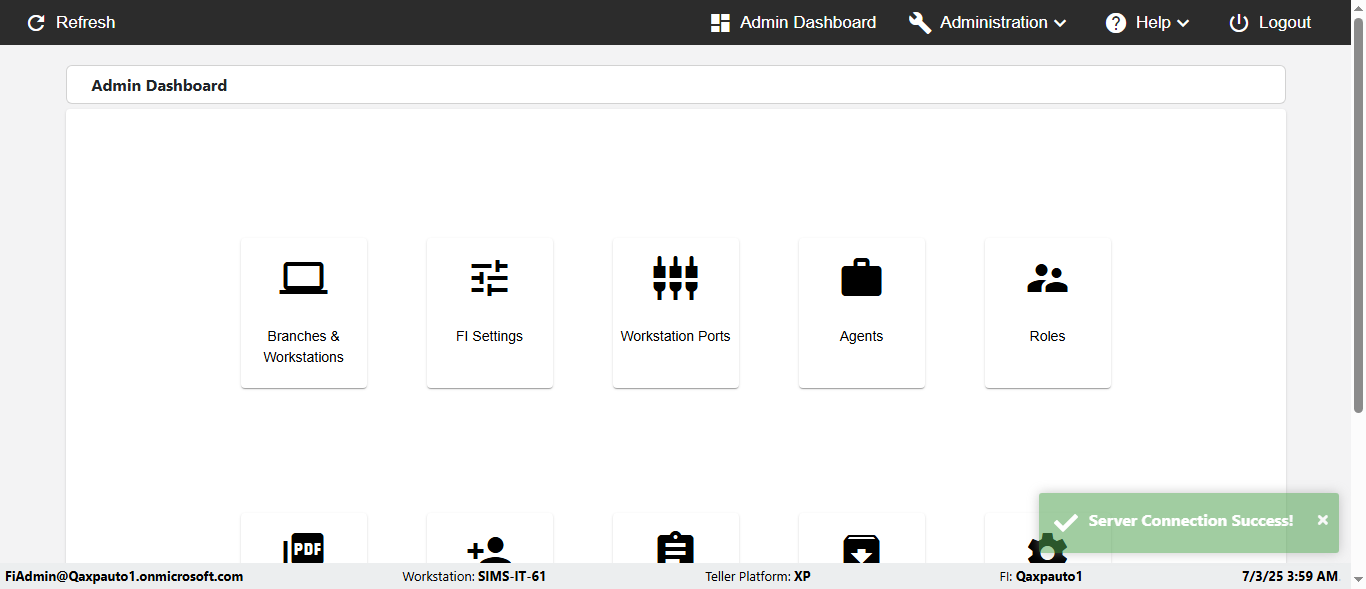The height and width of the screenshot is (589, 1366).
Task: Open the Workstation Ports plug icon tile
Action: pos(676,313)
